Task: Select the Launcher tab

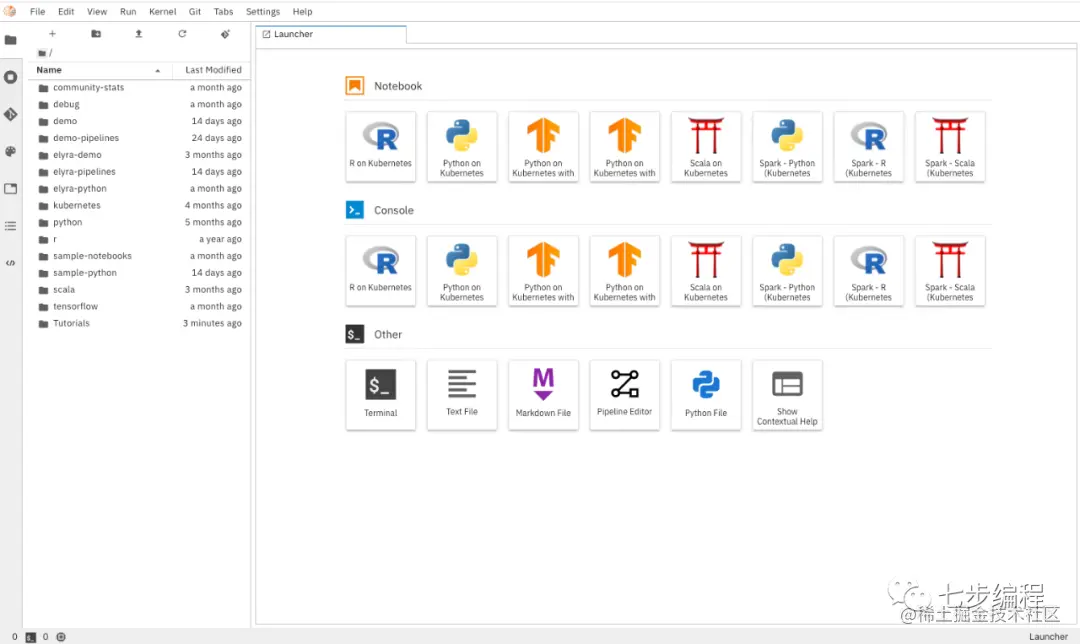Action: click(x=331, y=34)
